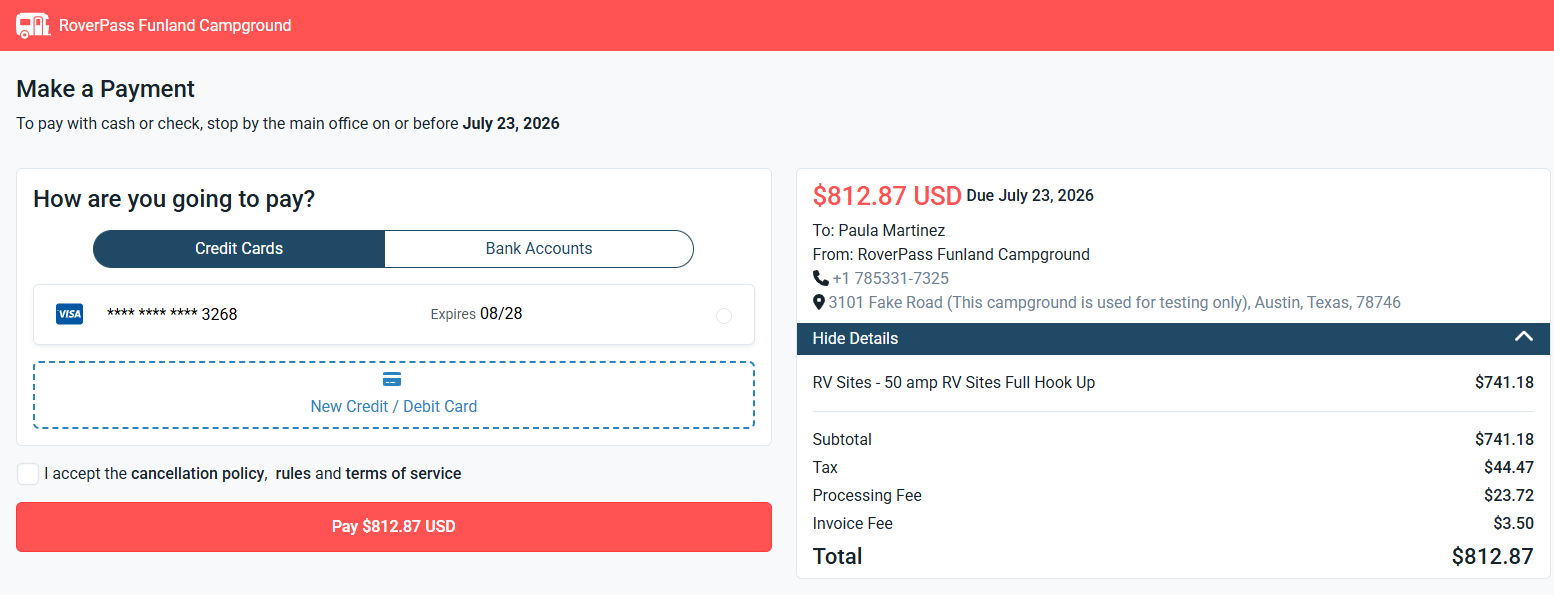Select the Credit Cards tab
The width and height of the screenshot is (1554, 595).
click(x=239, y=249)
